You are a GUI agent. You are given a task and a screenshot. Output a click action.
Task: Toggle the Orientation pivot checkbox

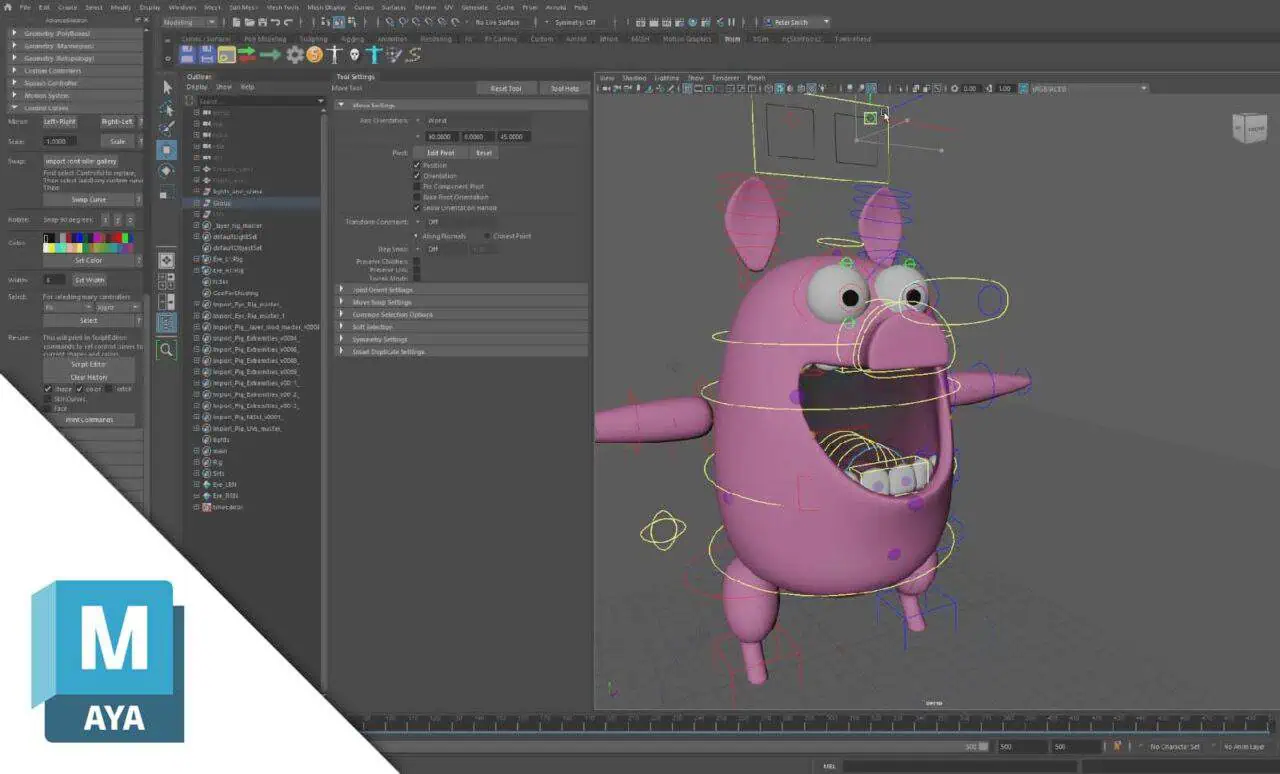tap(417, 176)
